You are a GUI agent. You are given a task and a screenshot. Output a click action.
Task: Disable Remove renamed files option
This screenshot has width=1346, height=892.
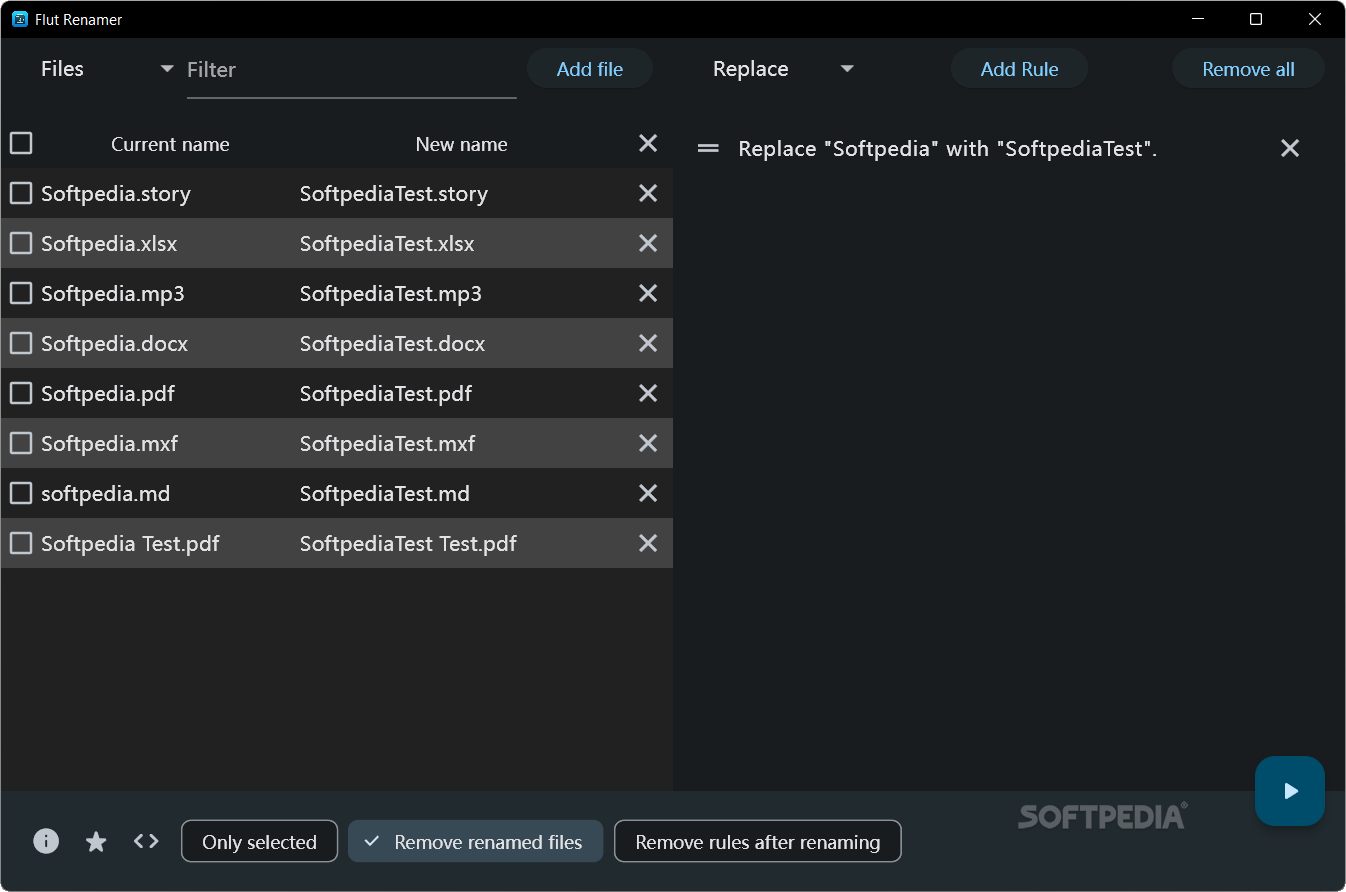coord(475,841)
